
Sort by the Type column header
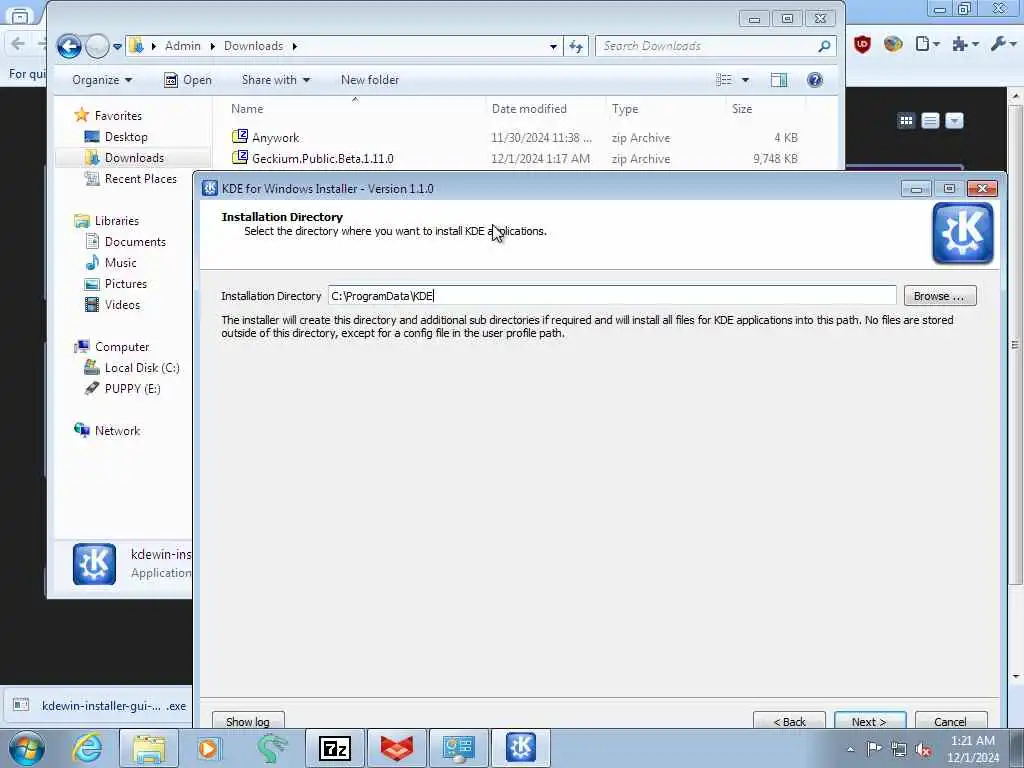point(666,108)
